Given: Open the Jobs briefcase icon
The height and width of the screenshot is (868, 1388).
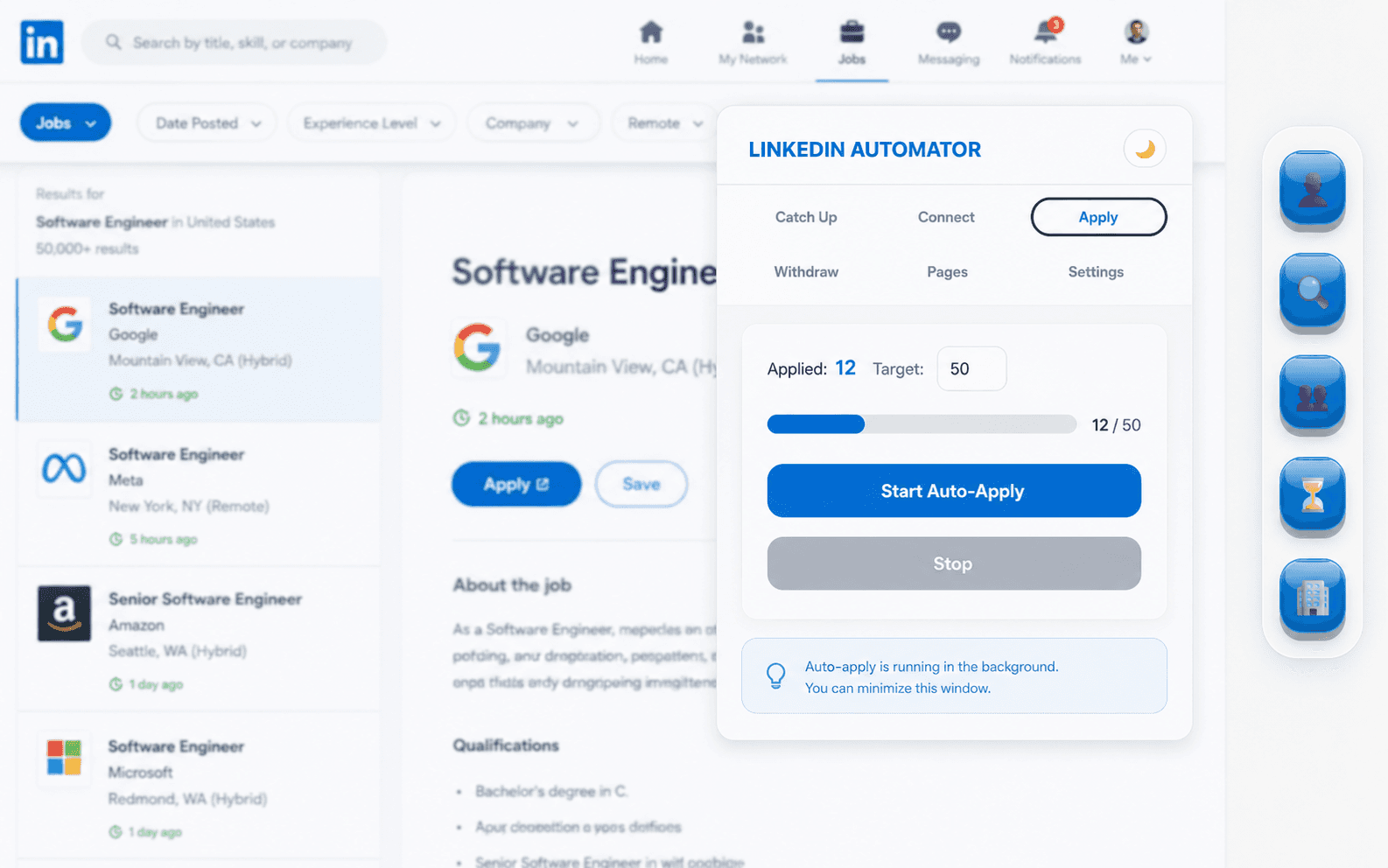Looking at the screenshot, I should [852, 33].
